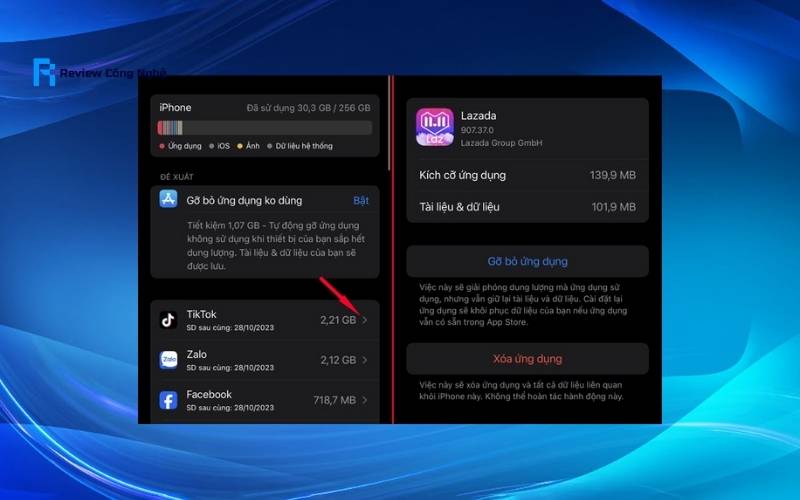Tap the Zalo app icon
Viewport: 800px width, 500px height.
pyautogui.click(x=168, y=360)
